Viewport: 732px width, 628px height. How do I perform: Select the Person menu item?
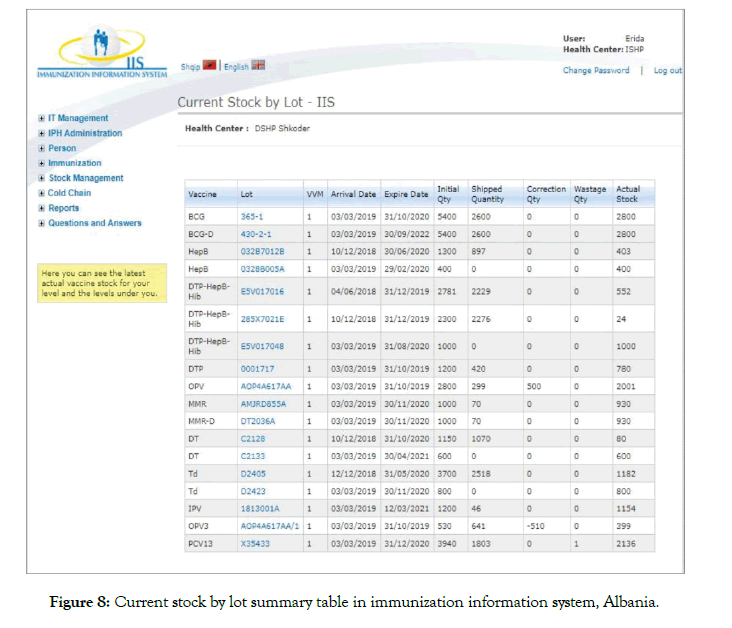click(x=62, y=148)
